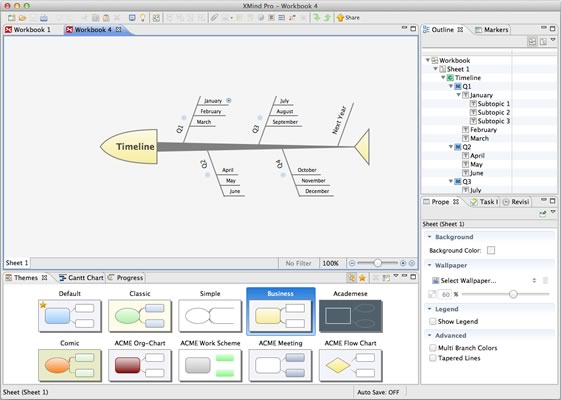Screen dimensions: 561x400
Task: Click the lightbulb Brainstorming toolbar icon
Action: (143, 18)
